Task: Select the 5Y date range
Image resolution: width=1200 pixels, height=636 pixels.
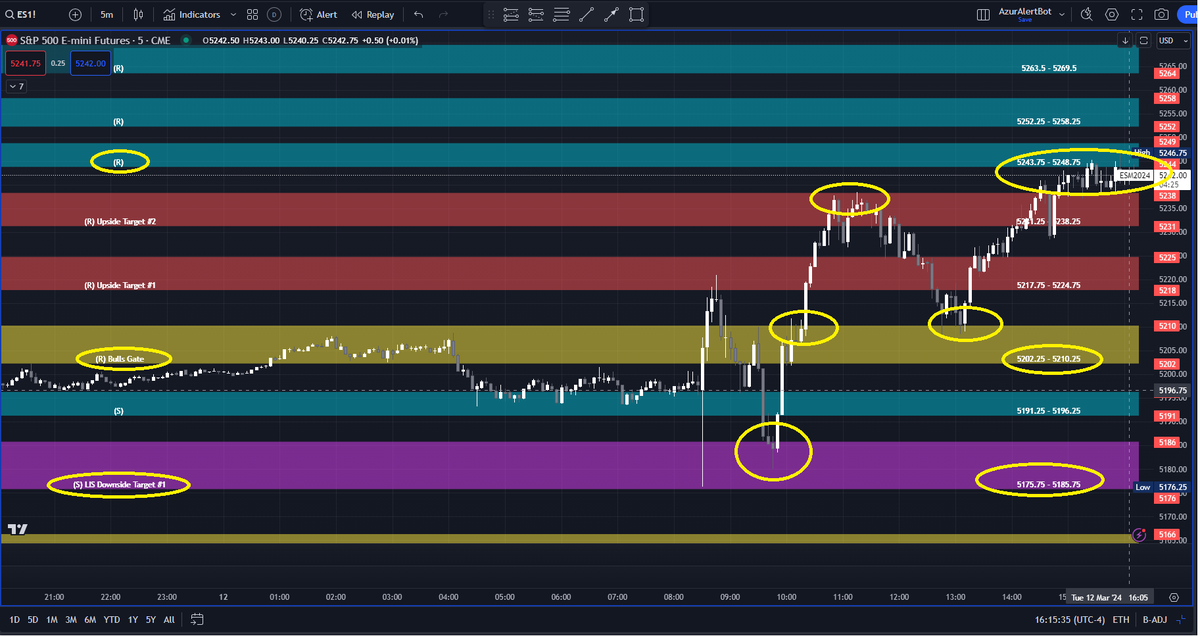Action: (151, 619)
